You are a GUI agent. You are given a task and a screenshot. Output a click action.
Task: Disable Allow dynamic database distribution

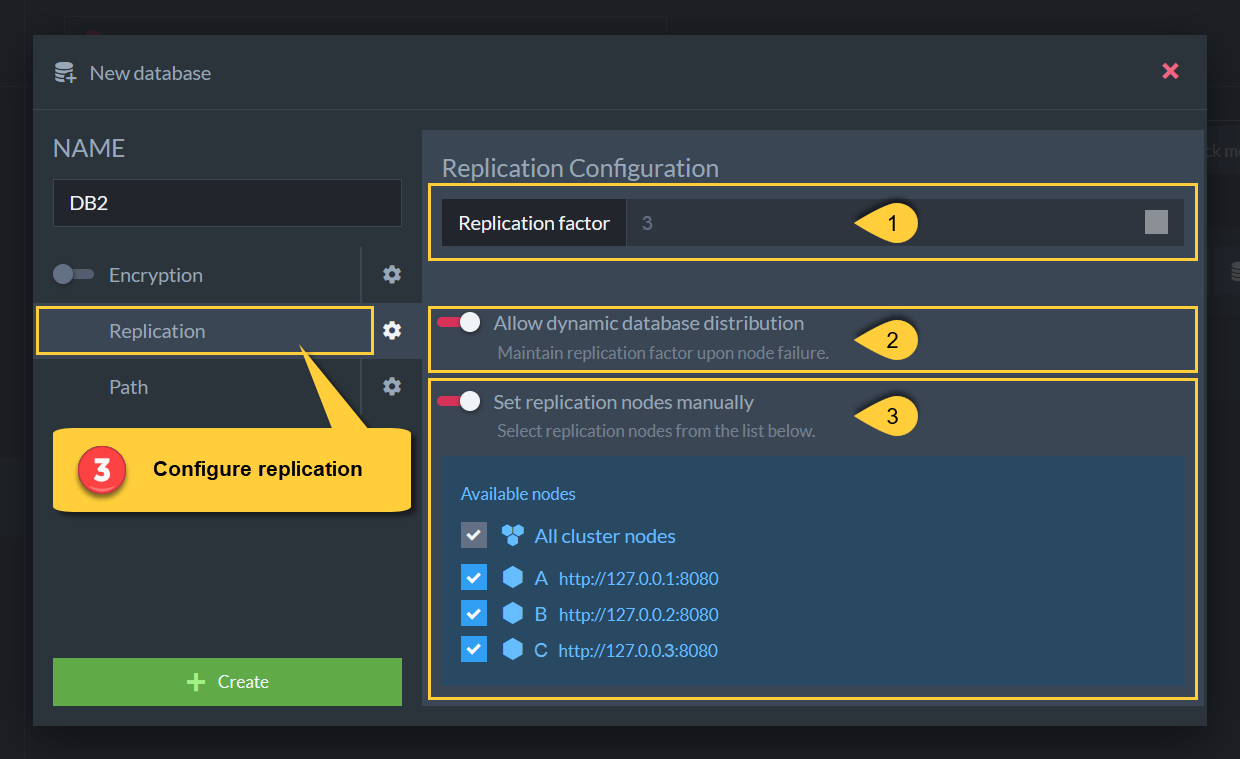coord(459,322)
